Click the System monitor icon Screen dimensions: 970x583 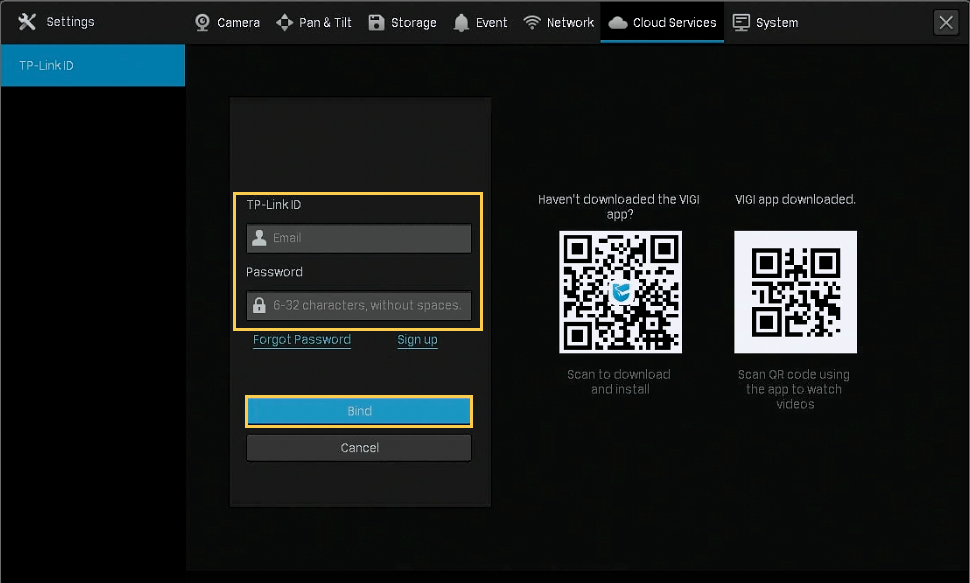pos(740,22)
